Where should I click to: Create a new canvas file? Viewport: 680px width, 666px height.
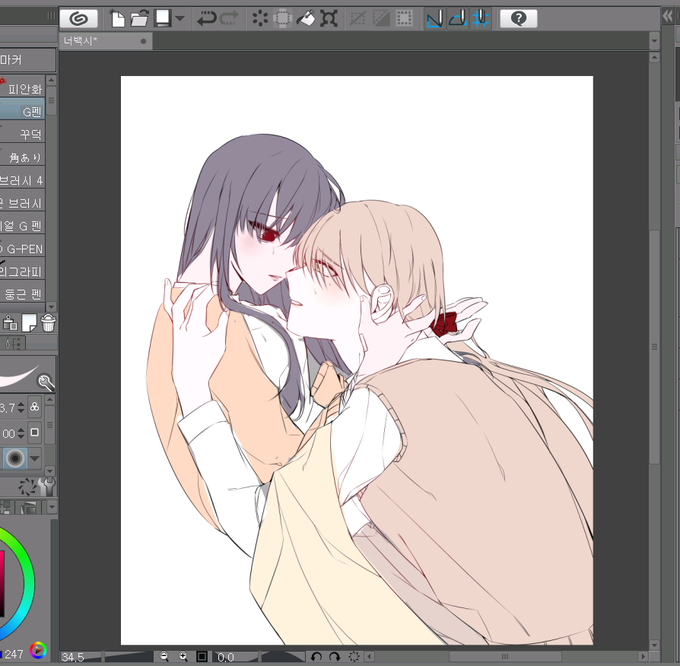(x=117, y=19)
